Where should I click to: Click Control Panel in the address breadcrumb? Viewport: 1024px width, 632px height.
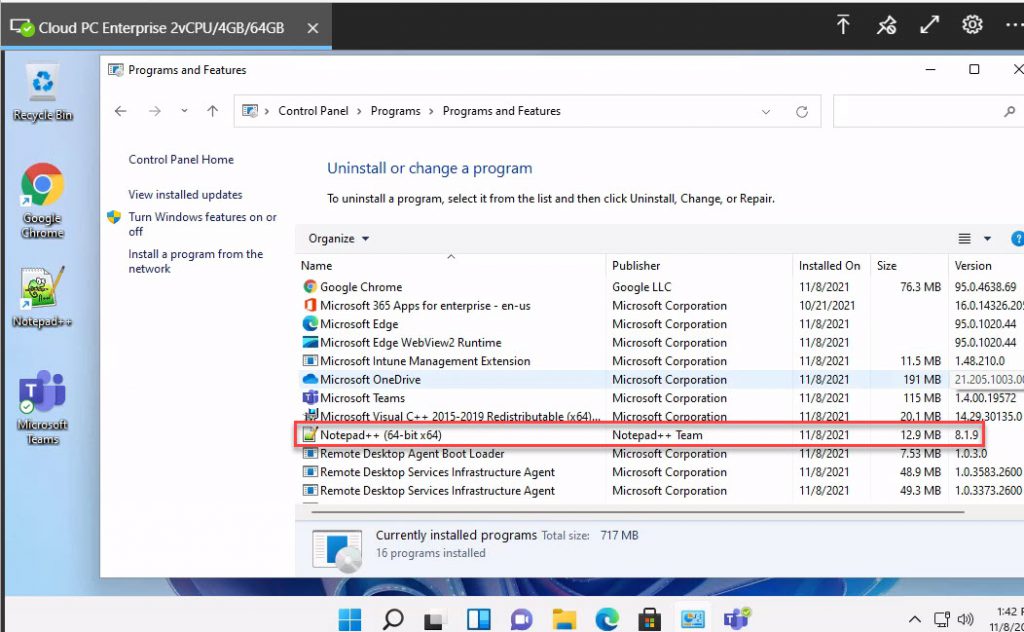(313, 111)
